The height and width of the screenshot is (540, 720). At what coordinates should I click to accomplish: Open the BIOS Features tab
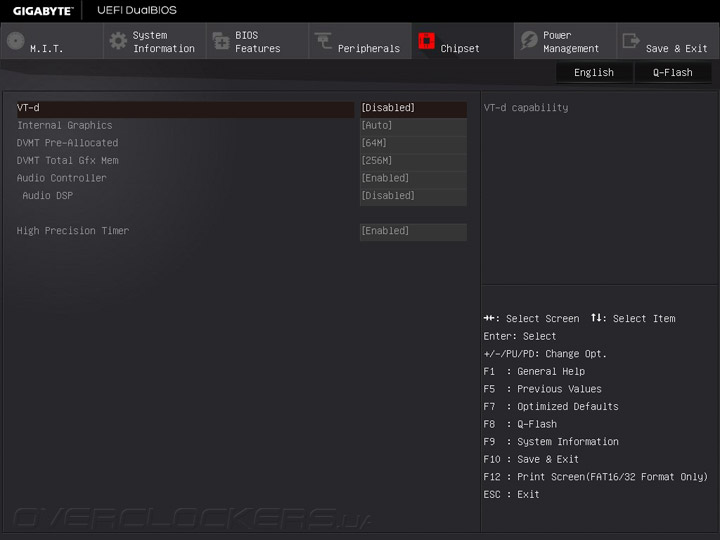(258, 41)
